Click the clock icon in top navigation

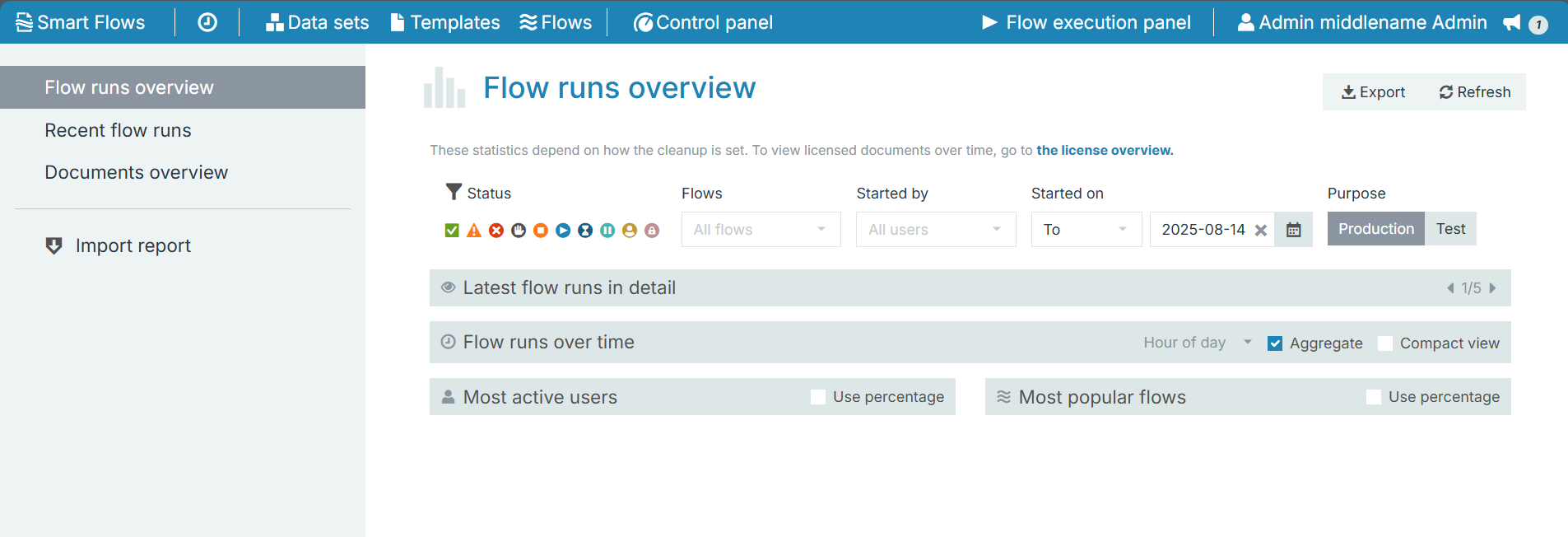point(207,22)
